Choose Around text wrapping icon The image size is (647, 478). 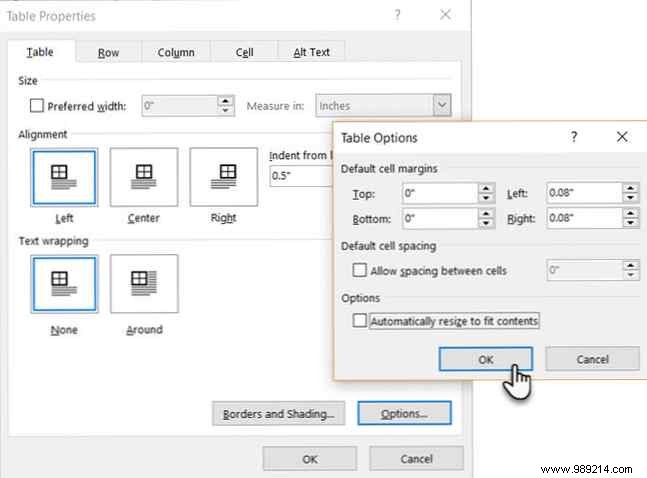coord(144,284)
